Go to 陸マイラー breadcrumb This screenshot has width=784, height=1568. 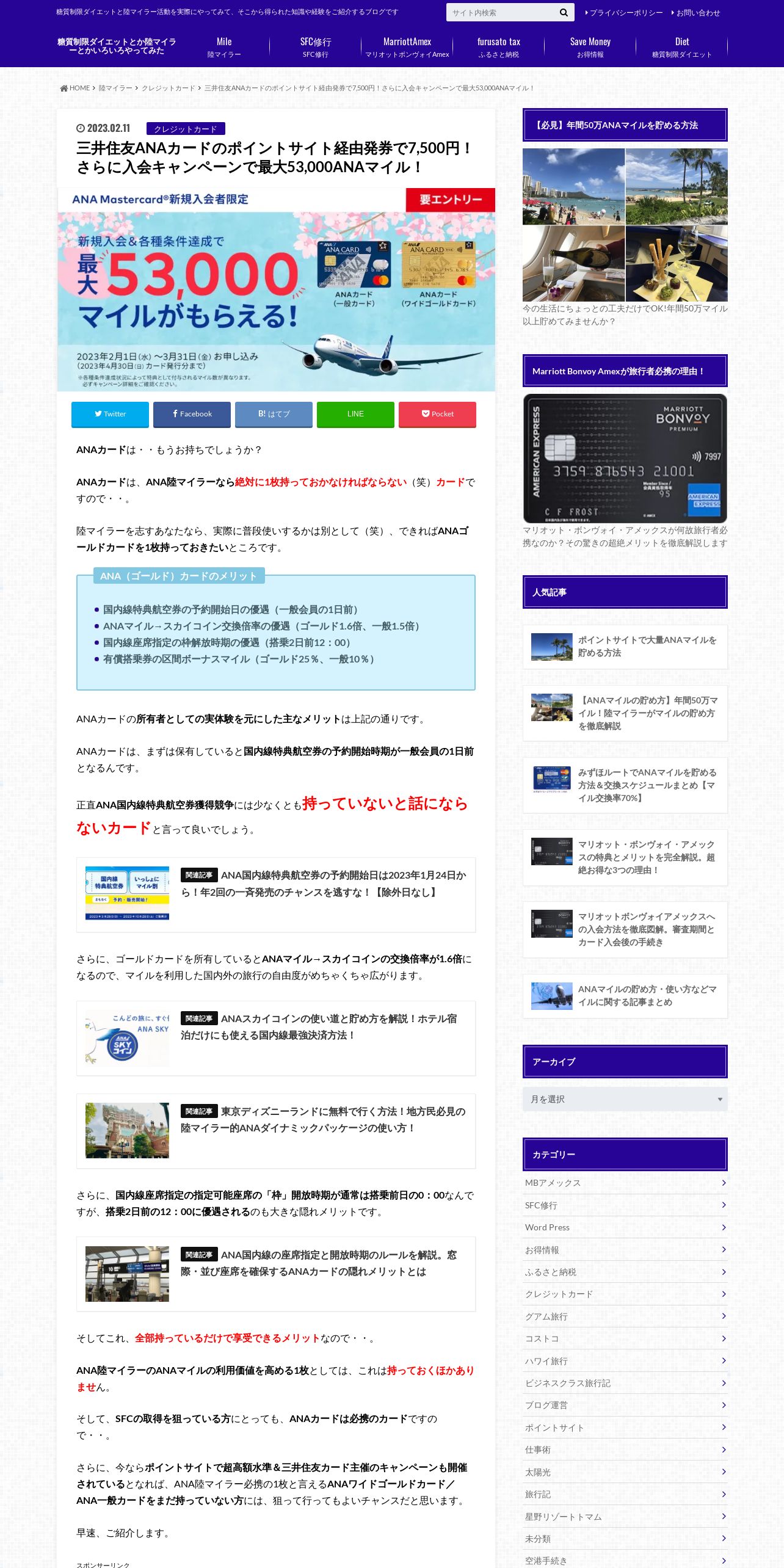pos(115,88)
